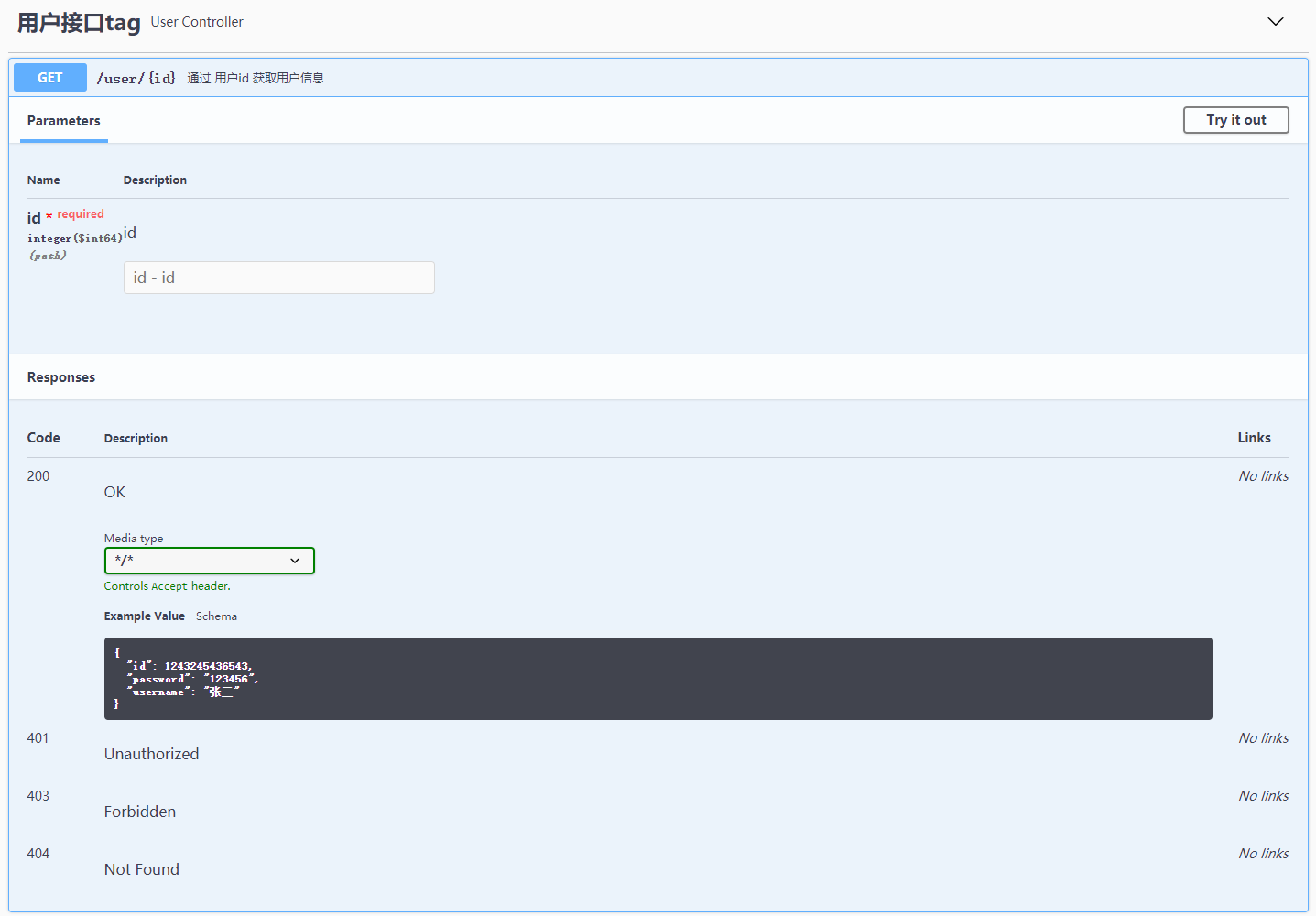This screenshot has width=1316, height=916.
Task: Click the Links column header
Action: click(1254, 438)
